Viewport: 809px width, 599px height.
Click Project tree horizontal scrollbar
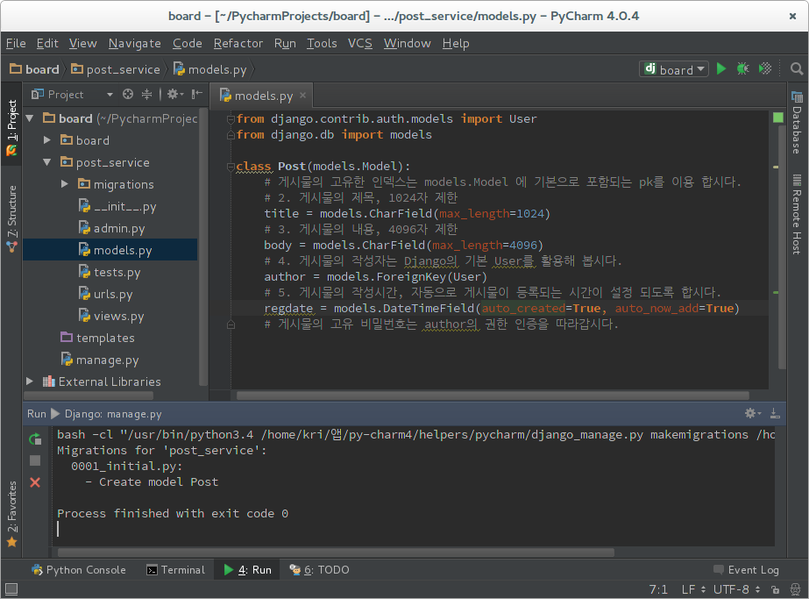point(88,396)
